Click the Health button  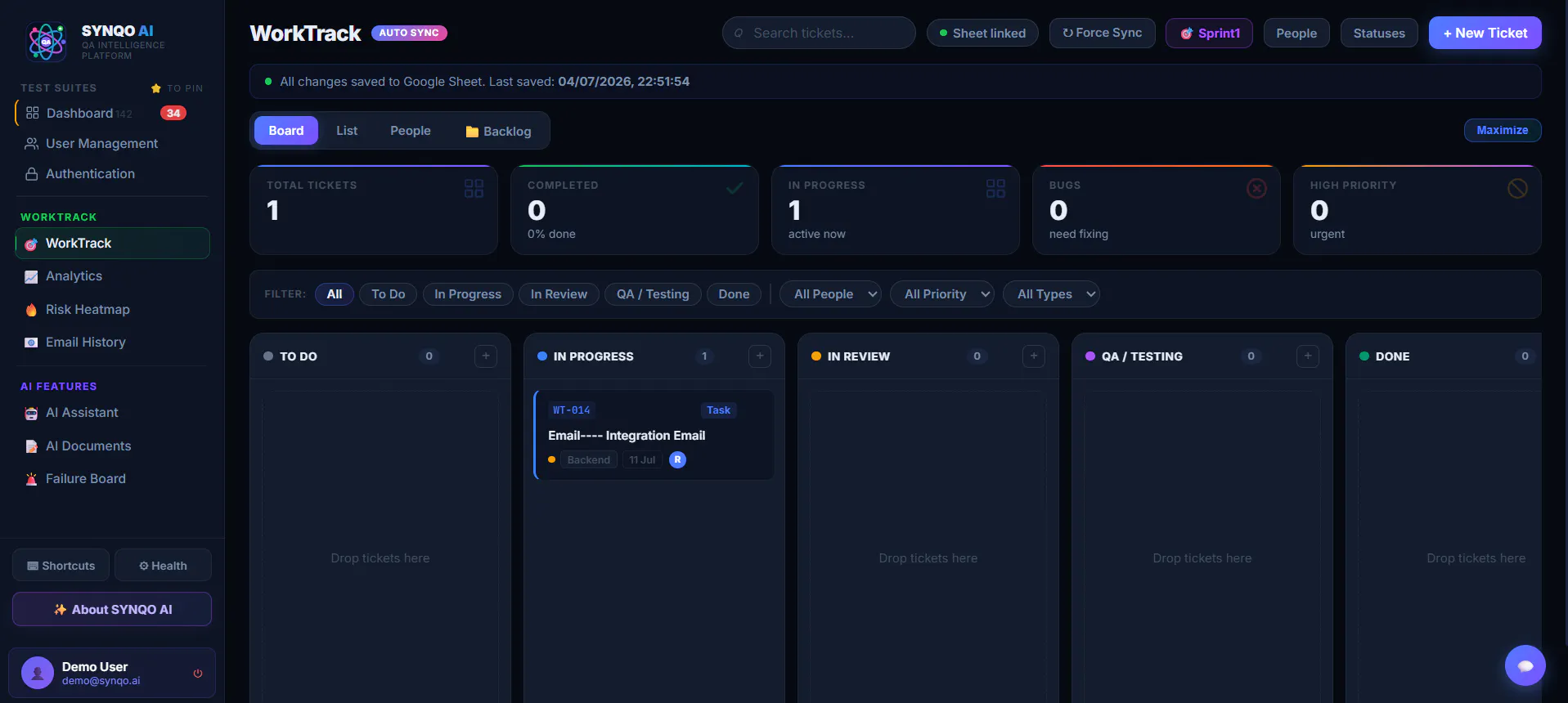coord(163,566)
